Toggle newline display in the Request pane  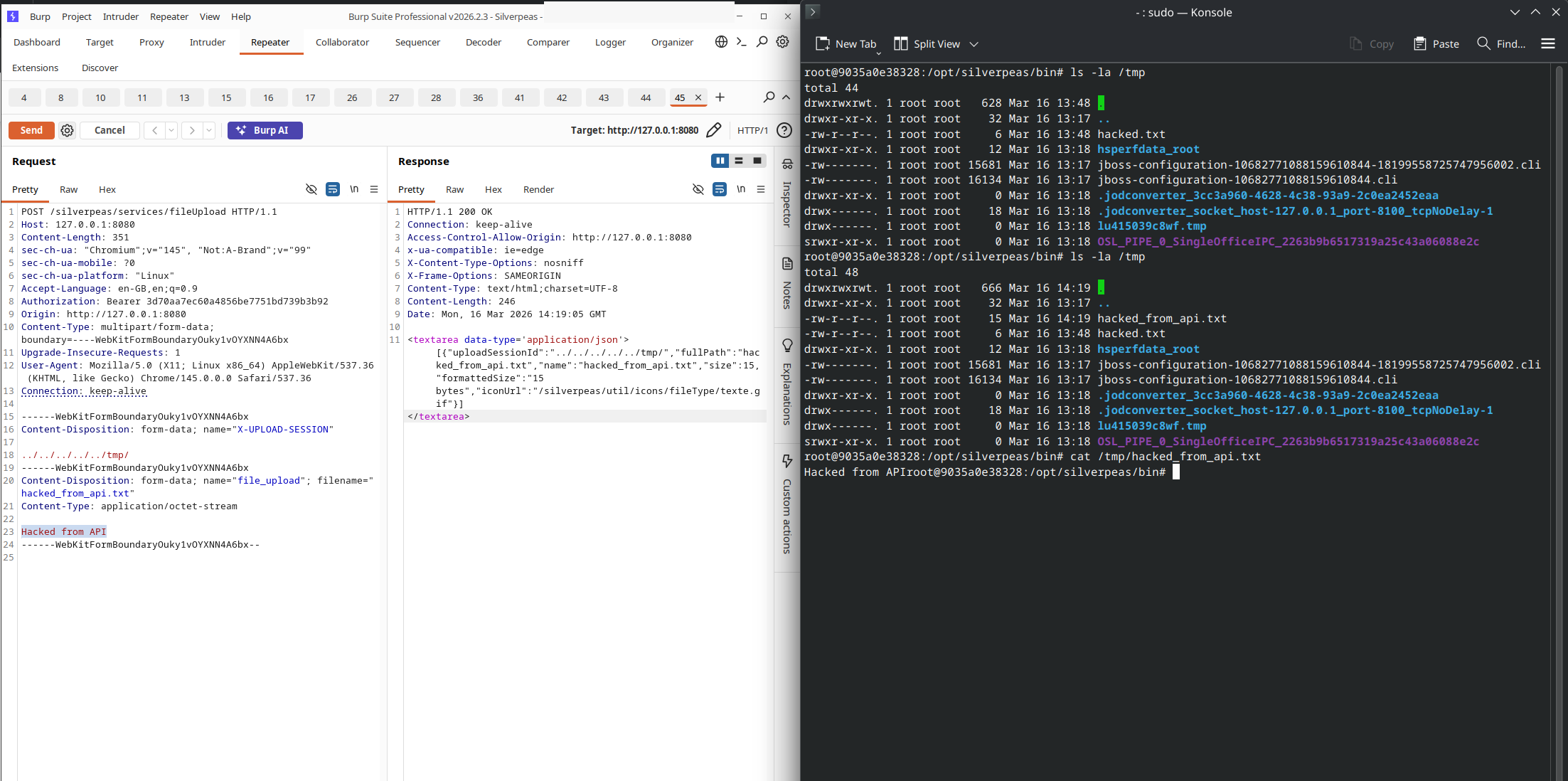tap(354, 189)
